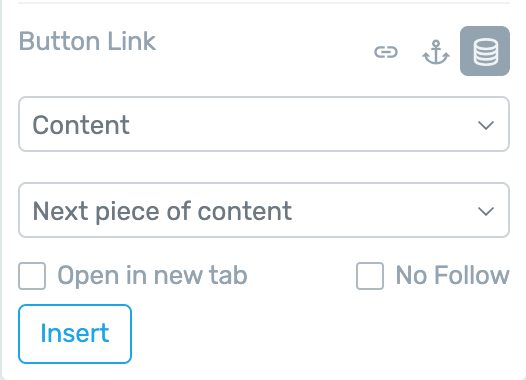Tick the No Follow checkbox
This screenshot has width=526, height=380.
pyautogui.click(x=370, y=276)
